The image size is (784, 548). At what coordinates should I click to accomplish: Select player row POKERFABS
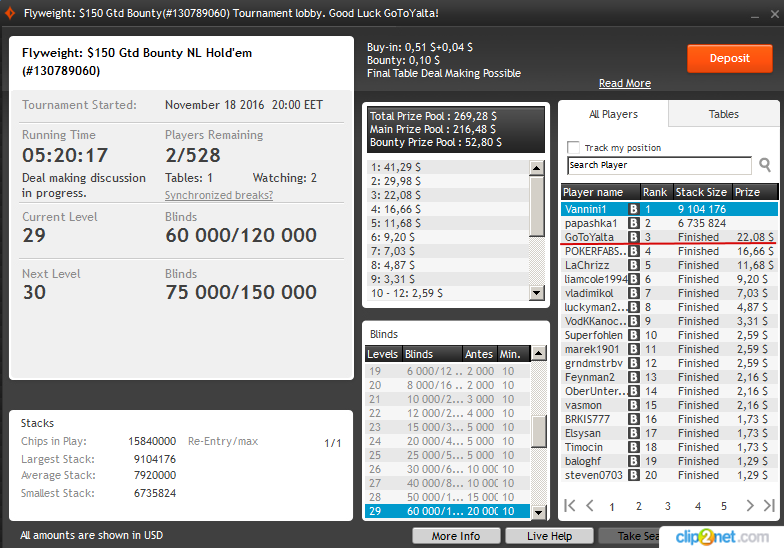tap(670, 251)
